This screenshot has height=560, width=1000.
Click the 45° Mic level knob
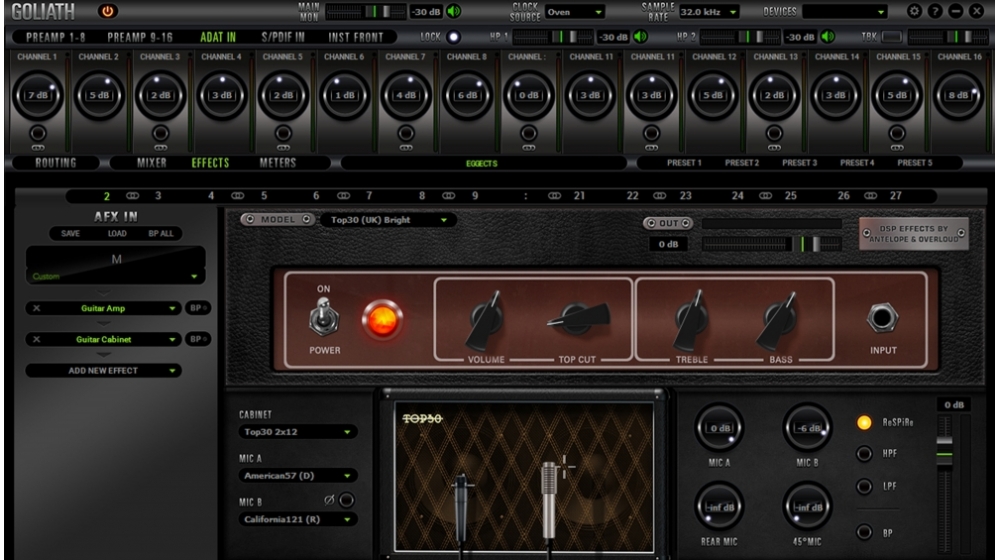(x=807, y=507)
